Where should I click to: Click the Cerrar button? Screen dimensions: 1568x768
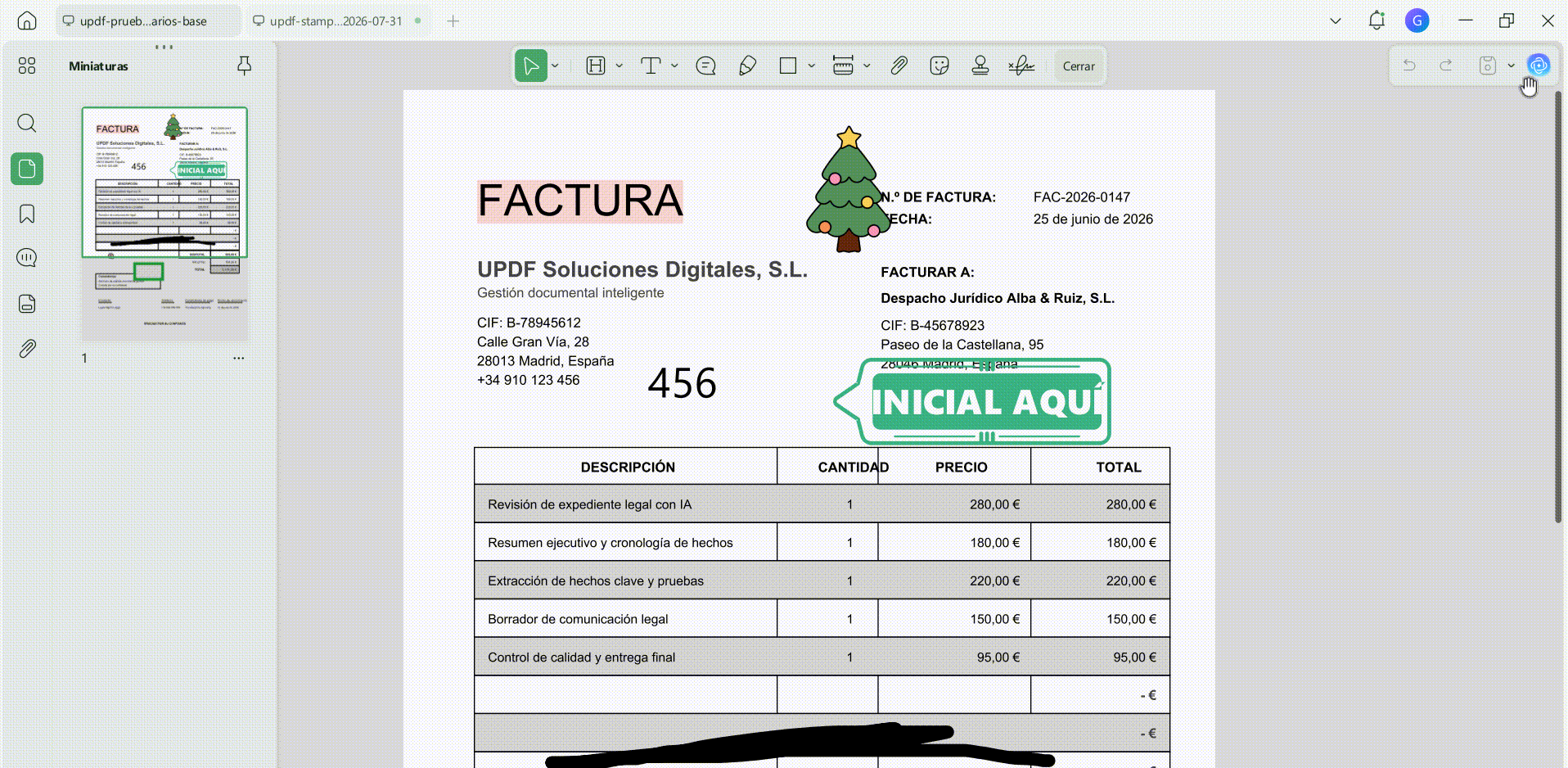(x=1079, y=66)
